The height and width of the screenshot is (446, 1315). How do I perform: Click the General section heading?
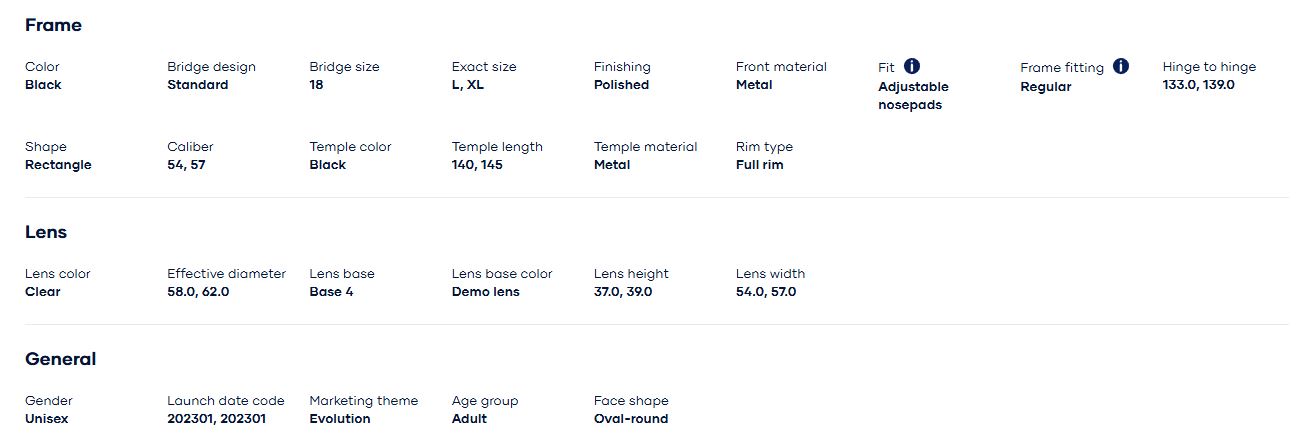[x=60, y=359]
